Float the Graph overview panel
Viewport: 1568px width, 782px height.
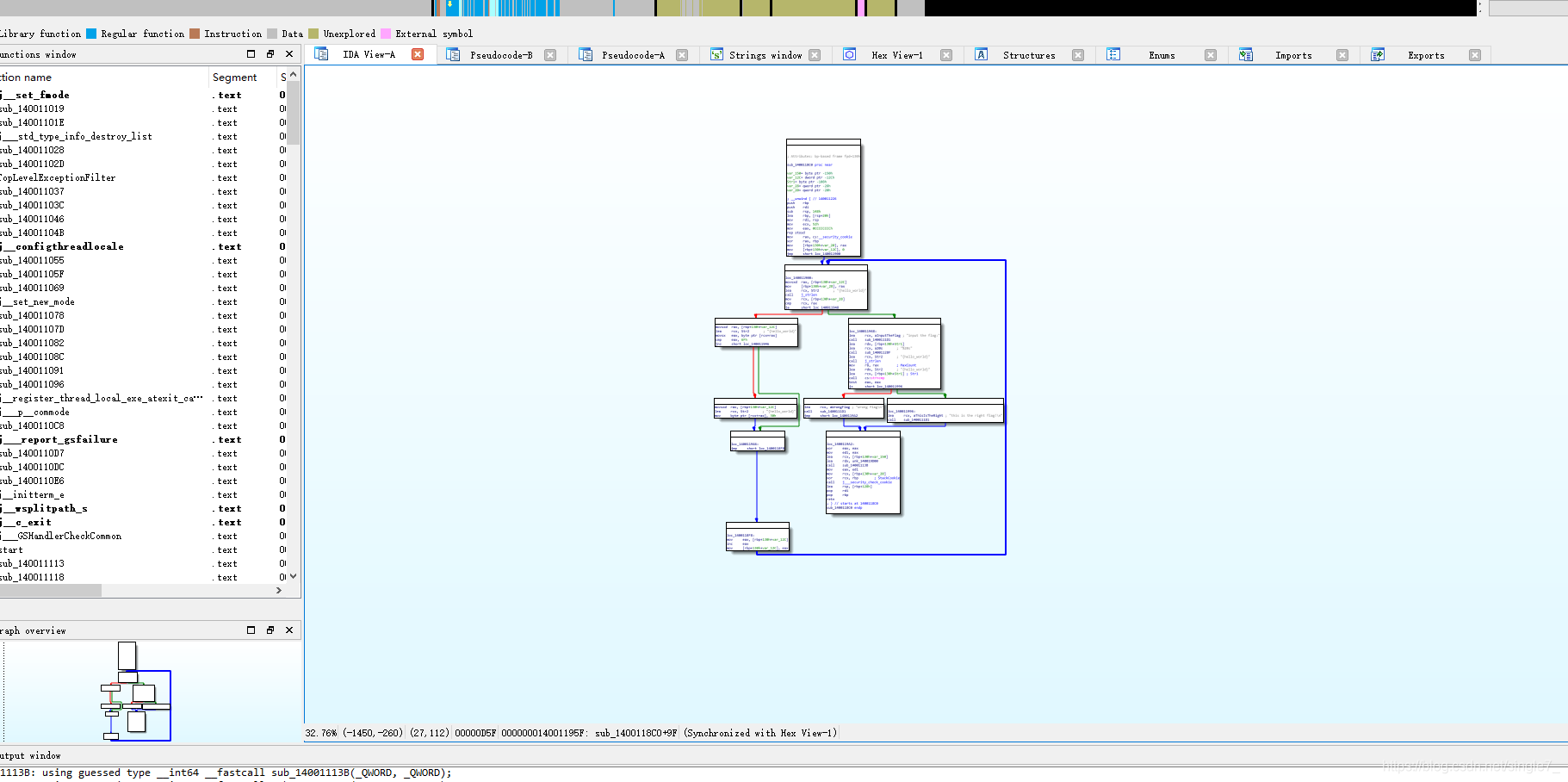270,630
